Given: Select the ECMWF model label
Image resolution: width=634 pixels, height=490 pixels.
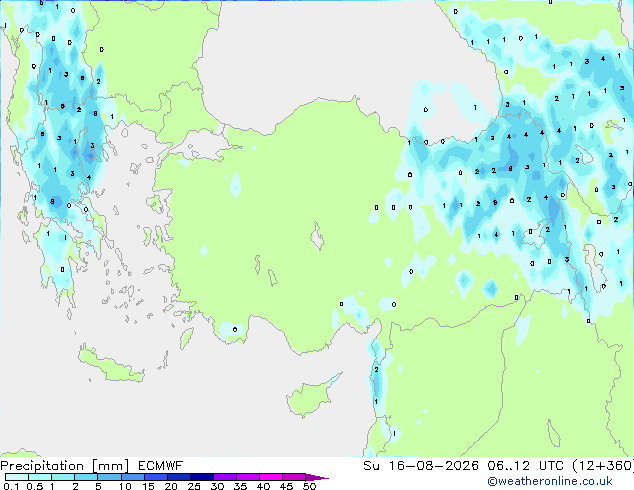Looking at the screenshot, I should 161,466.
